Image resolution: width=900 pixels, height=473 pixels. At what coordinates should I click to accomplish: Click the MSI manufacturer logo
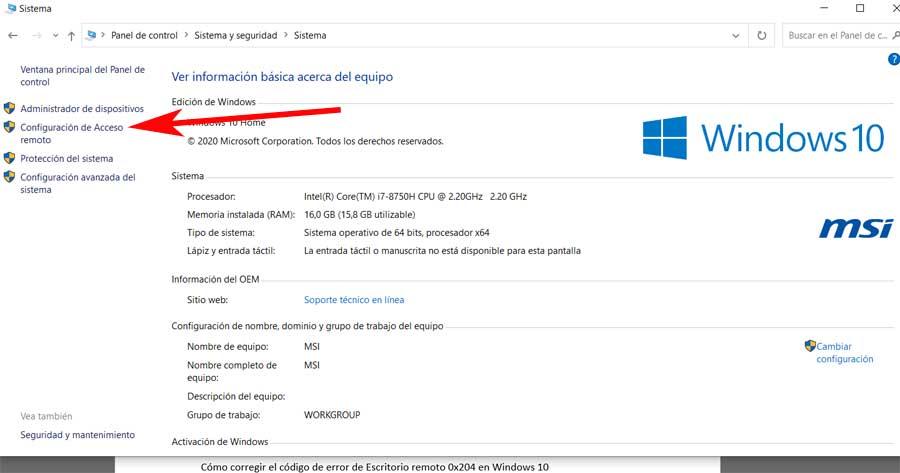[x=856, y=228]
